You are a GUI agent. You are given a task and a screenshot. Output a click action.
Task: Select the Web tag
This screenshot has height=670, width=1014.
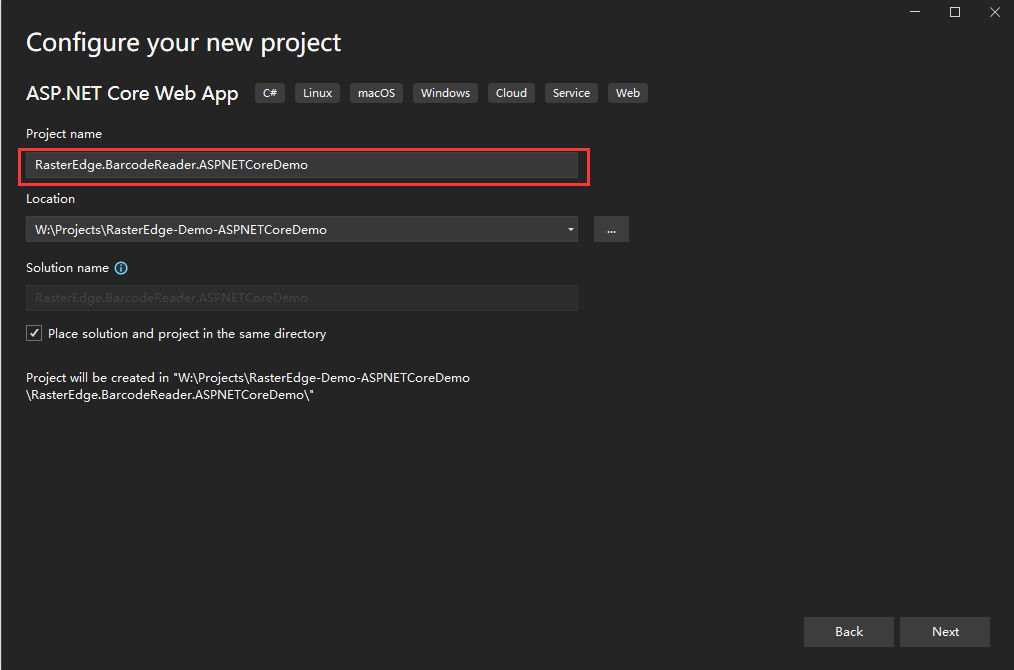[627, 92]
